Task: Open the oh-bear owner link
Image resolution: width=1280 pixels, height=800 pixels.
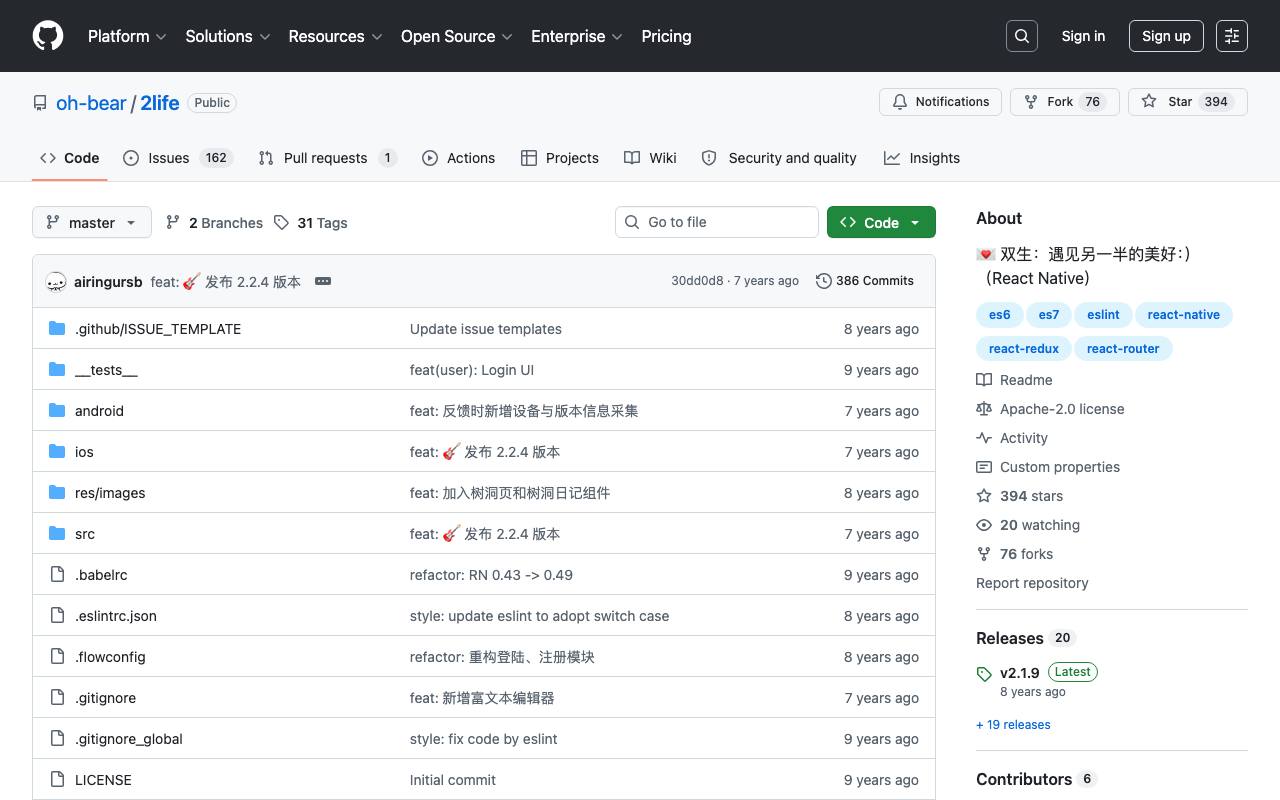Action: point(91,103)
